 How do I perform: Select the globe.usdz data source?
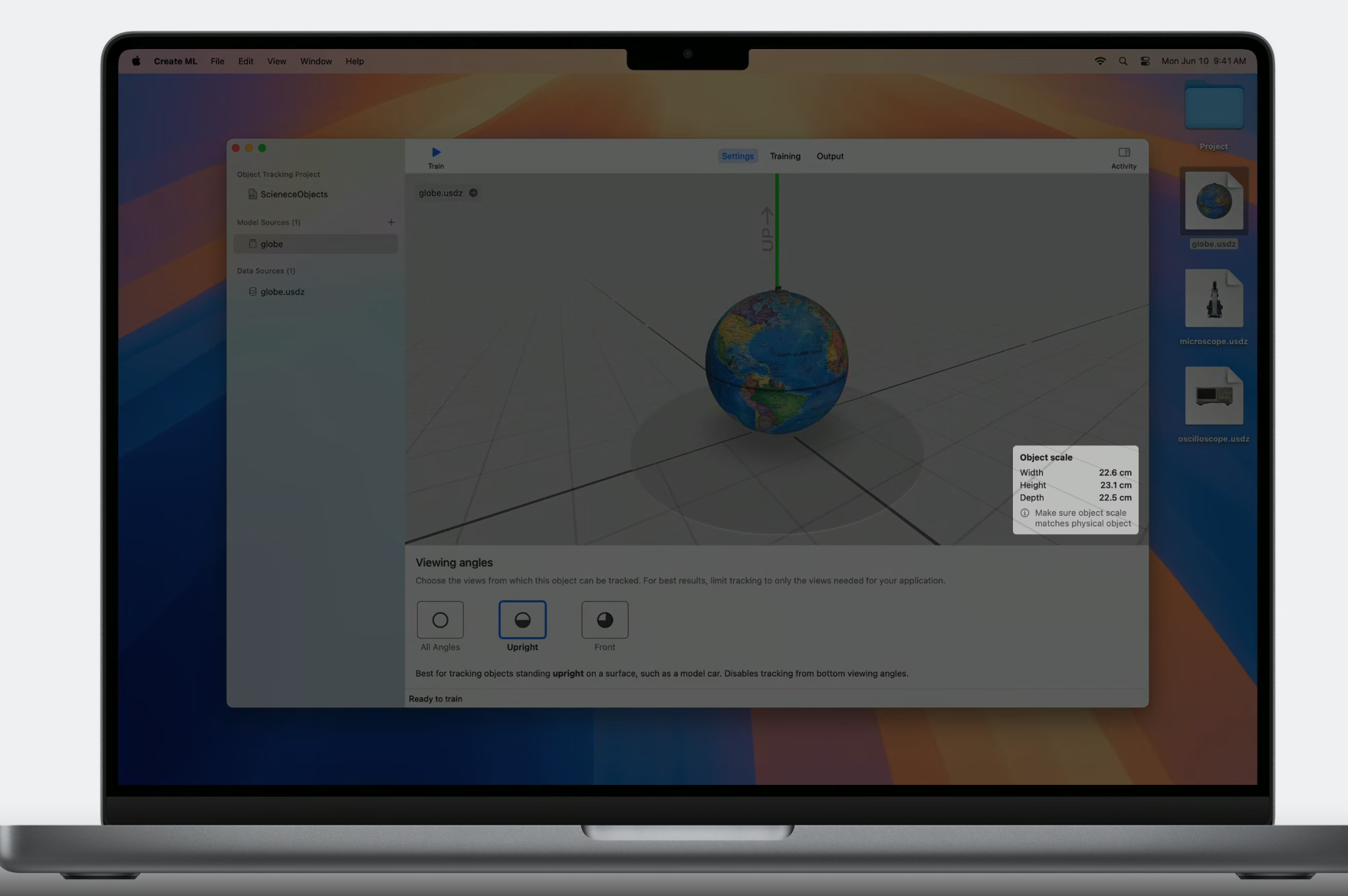coord(315,292)
